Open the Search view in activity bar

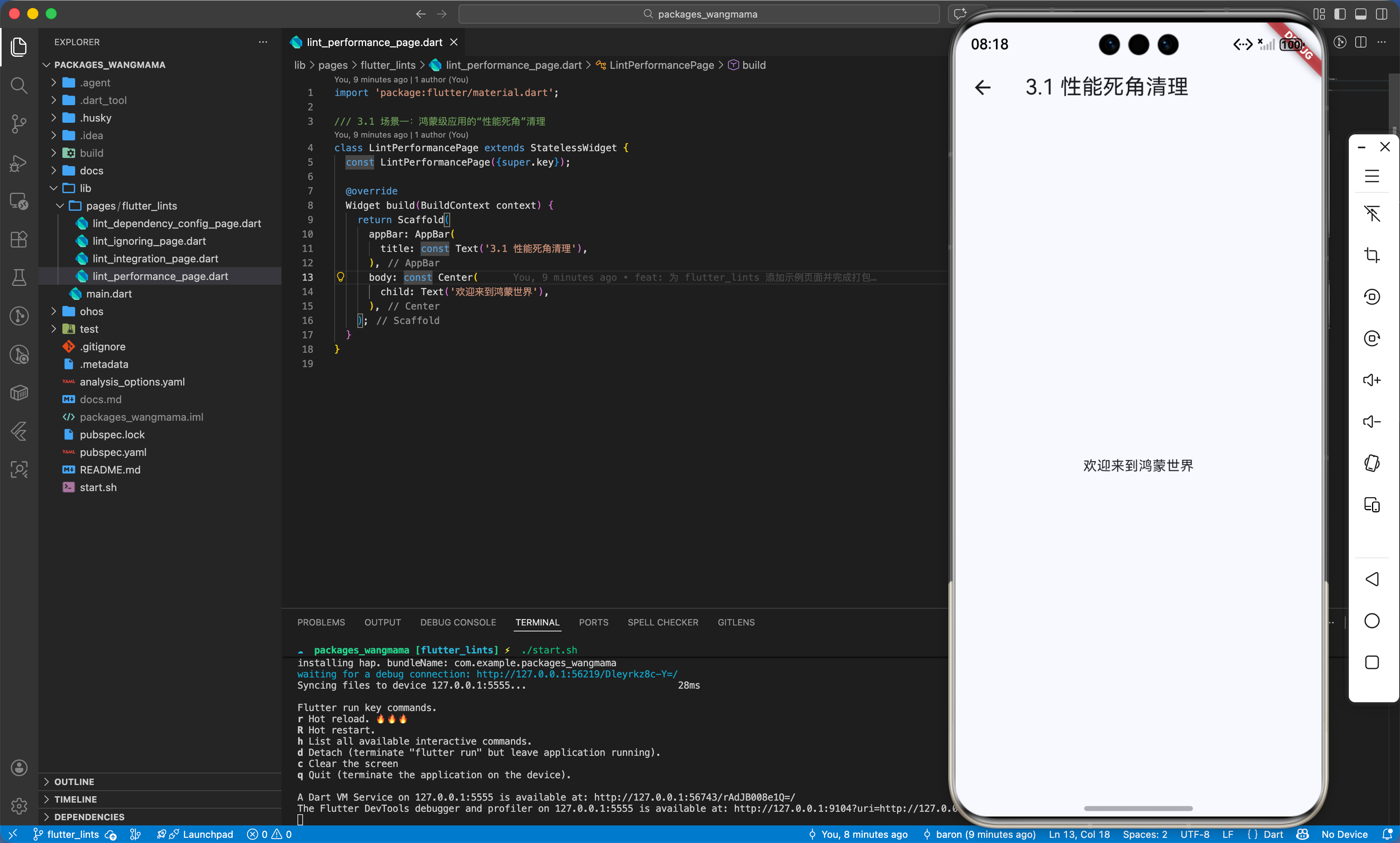[x=19, y=86]
